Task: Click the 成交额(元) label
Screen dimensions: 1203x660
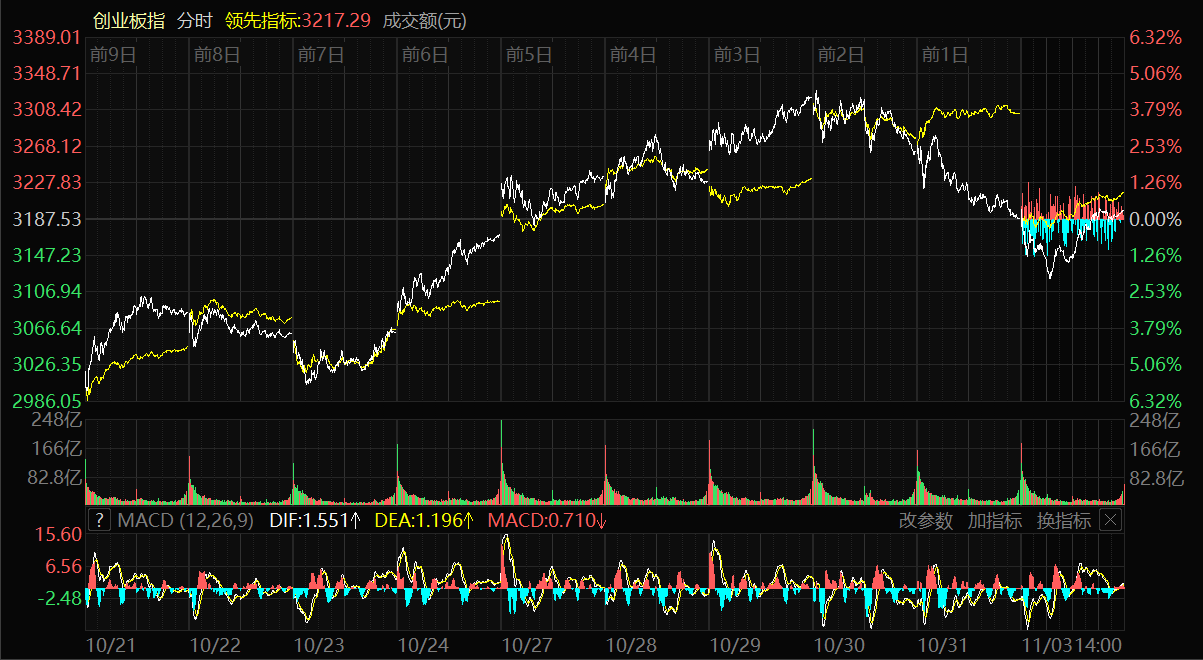Action: click(x=425, y=20)
